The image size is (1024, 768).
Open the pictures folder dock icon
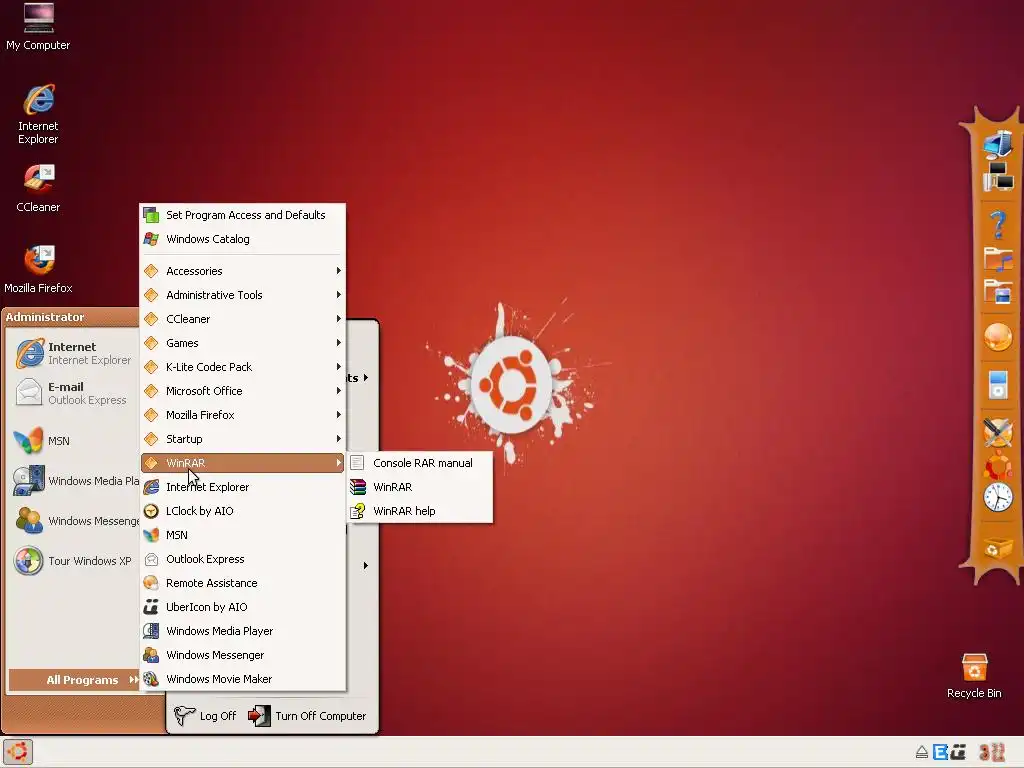pos(997,291)
